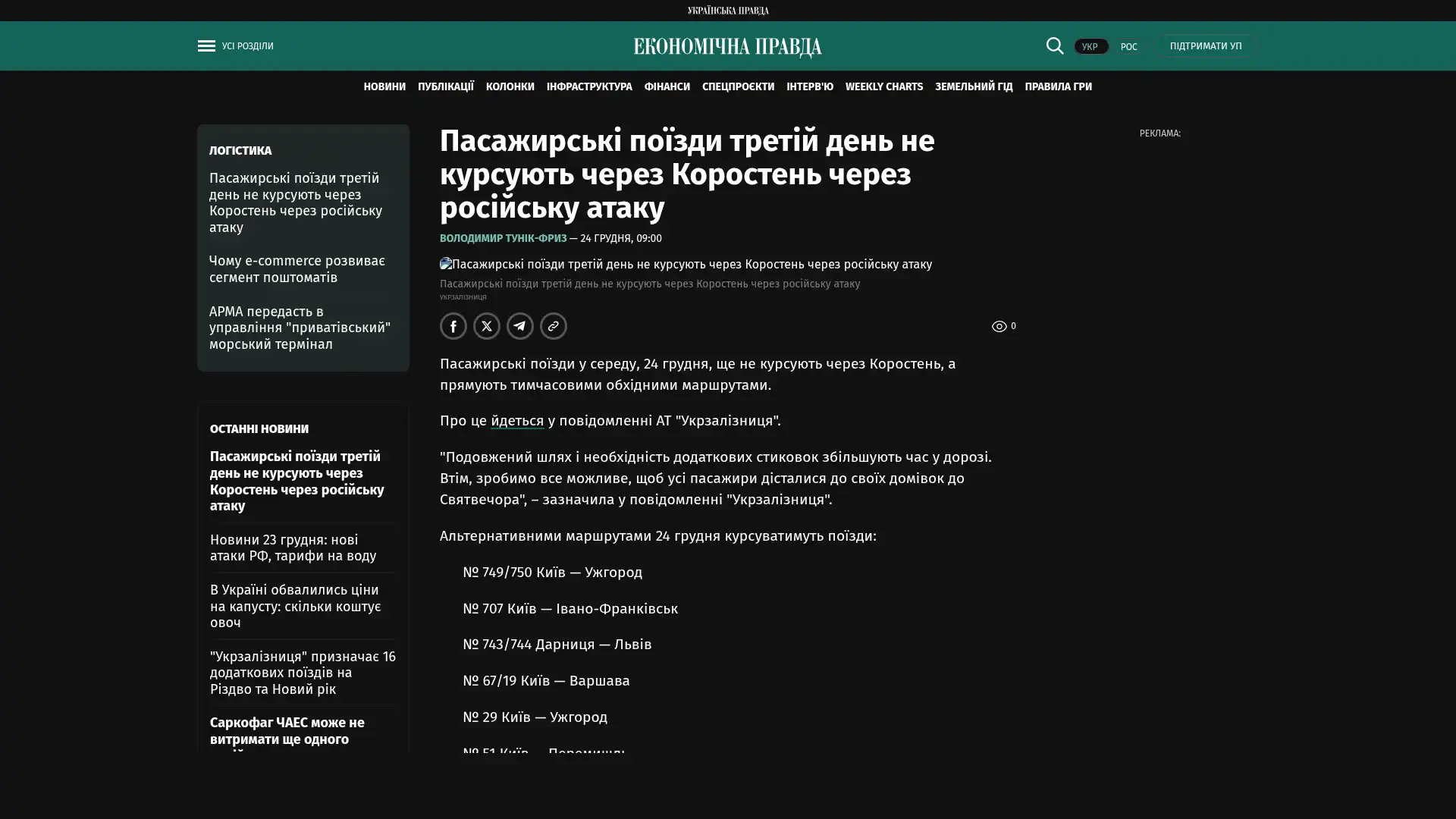
Task: Go to the Фінанси tab
Action: point(667,86)
